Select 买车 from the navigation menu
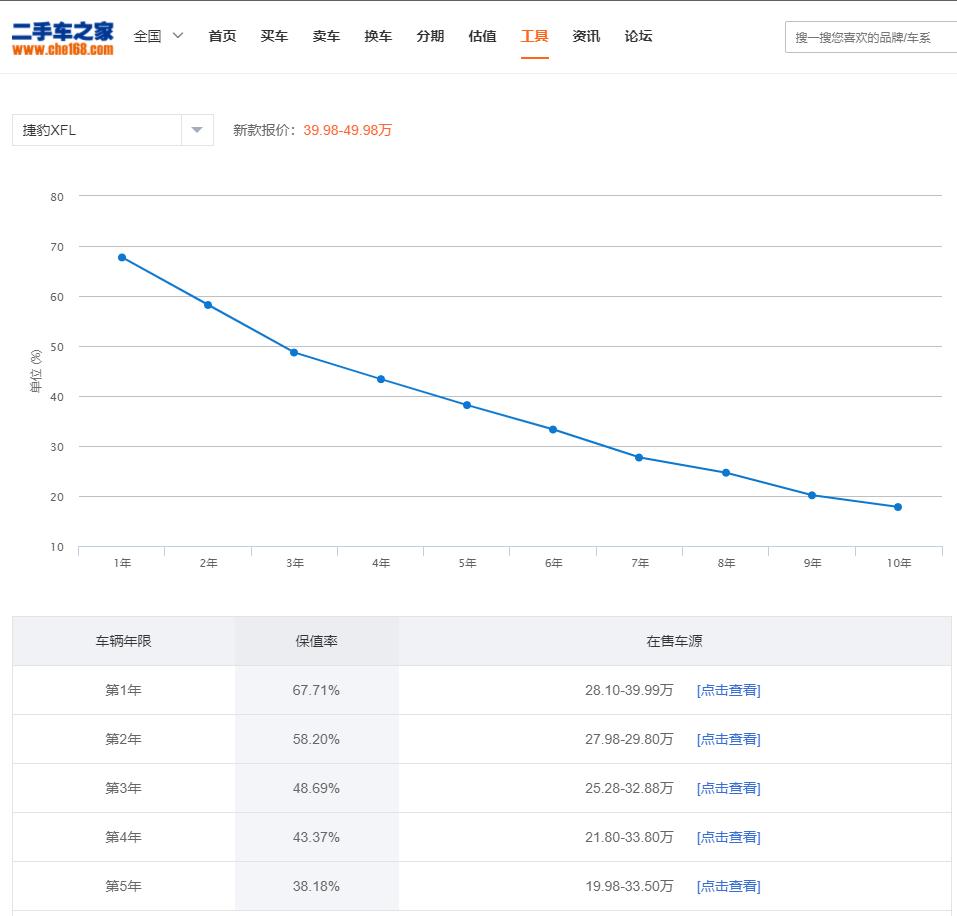The height and width of the screenshot is (916, 957). 274,35
